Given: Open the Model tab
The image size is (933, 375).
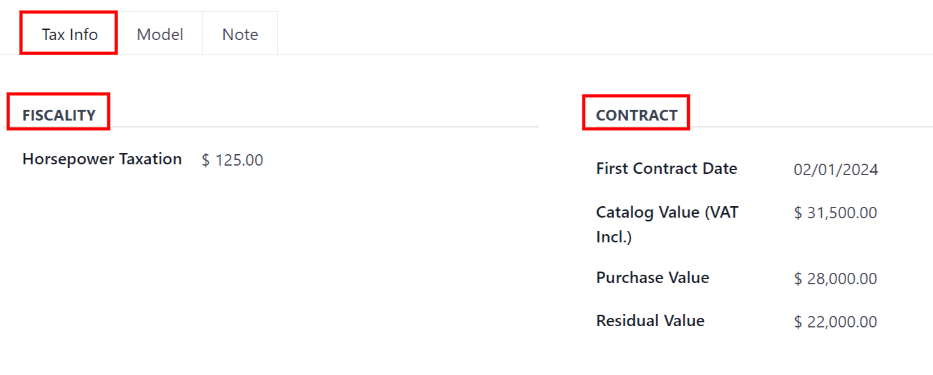Looking at the screenshot, I should 160,34.
